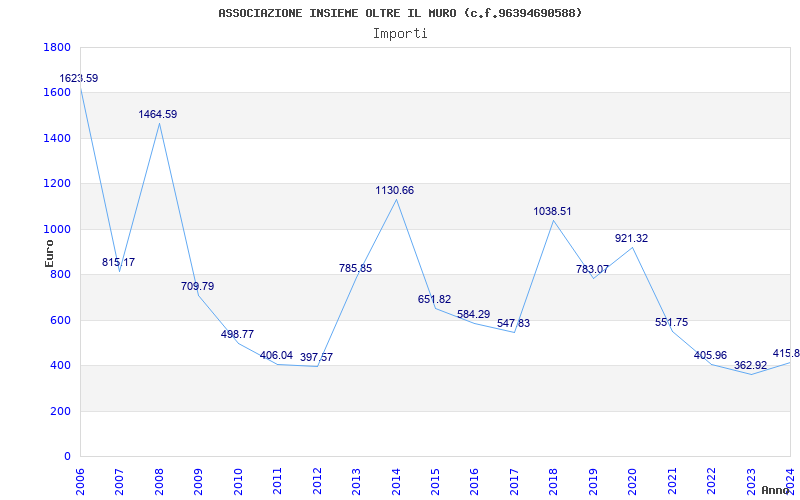This screenshot has width=800, height=500.
Task: Select the 584.29 value label
Action: point(473,314)
